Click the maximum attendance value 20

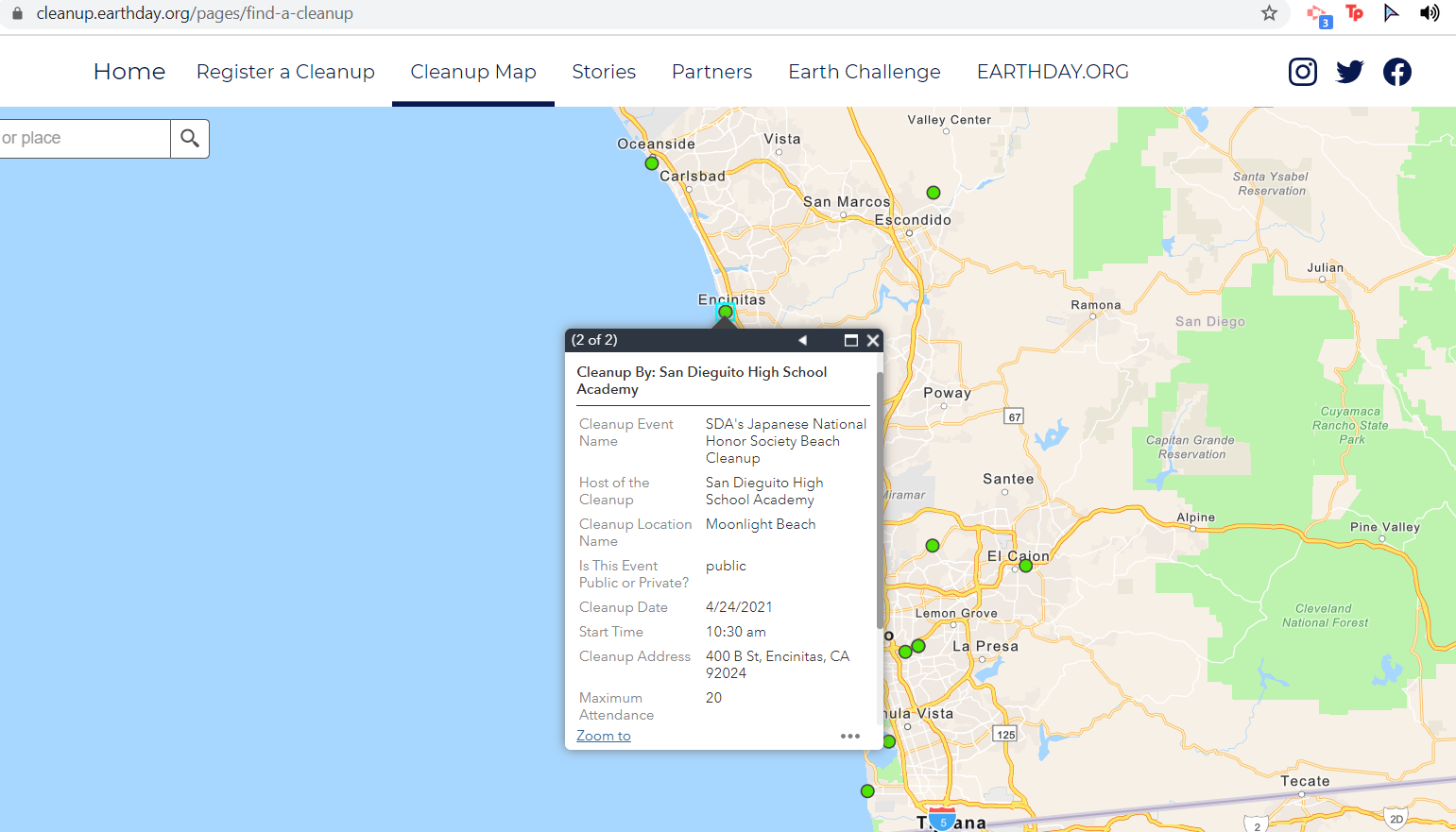pyautogui.click(x=713, y=698)
